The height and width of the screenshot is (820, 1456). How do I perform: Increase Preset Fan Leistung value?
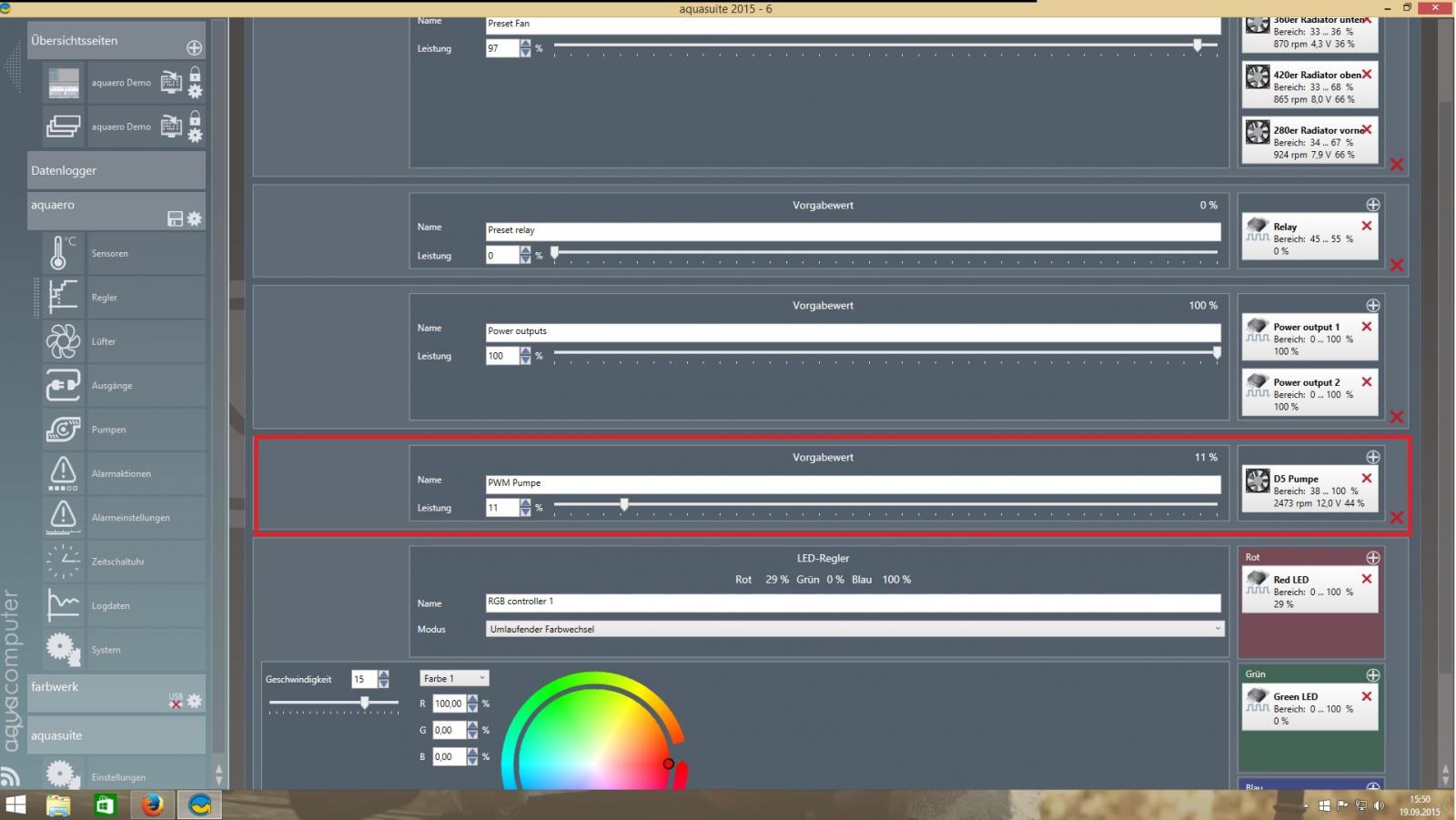525,44
